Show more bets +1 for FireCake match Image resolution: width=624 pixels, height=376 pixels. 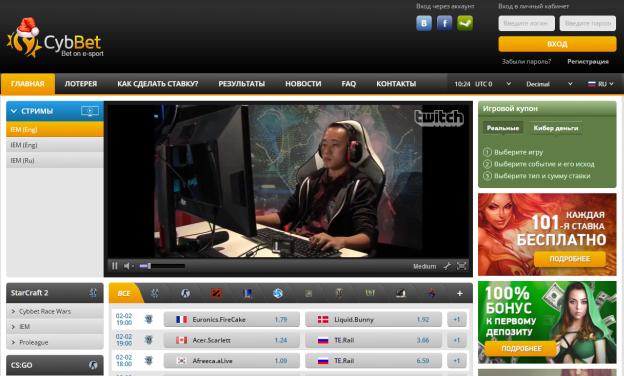tap(456, 320)
